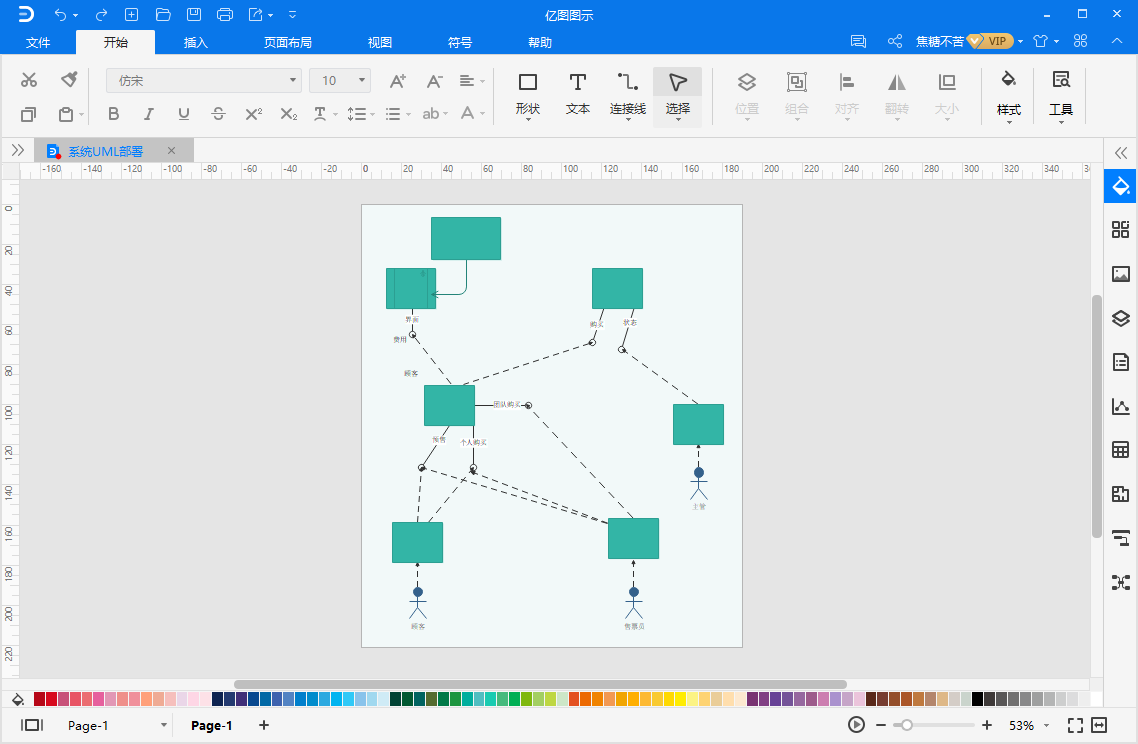This screenshot has width=1138, height=744.
Task: Select the Format Painter brush icon
Action: pos(69,79)
